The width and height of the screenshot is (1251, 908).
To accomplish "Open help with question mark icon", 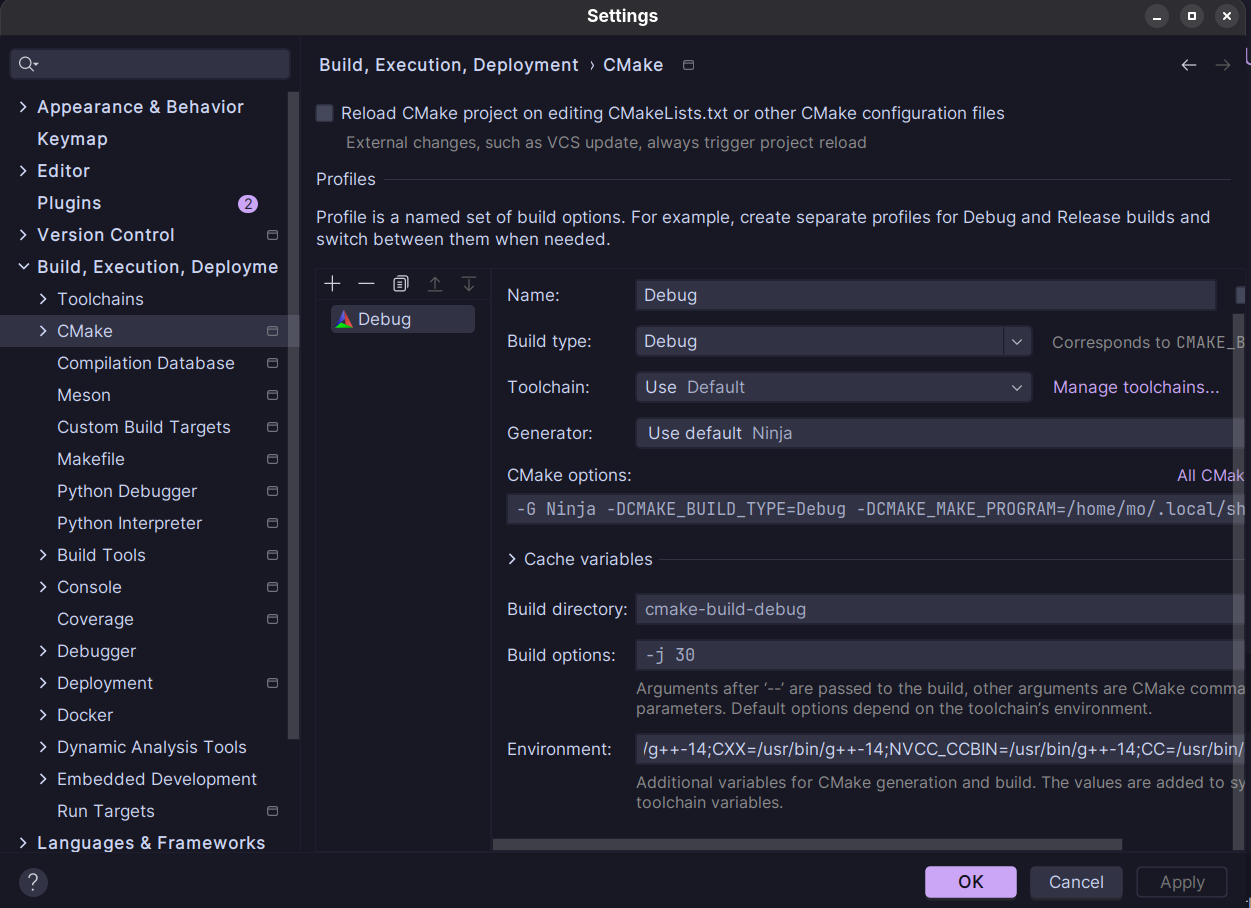I will click(x=33, y=882).
